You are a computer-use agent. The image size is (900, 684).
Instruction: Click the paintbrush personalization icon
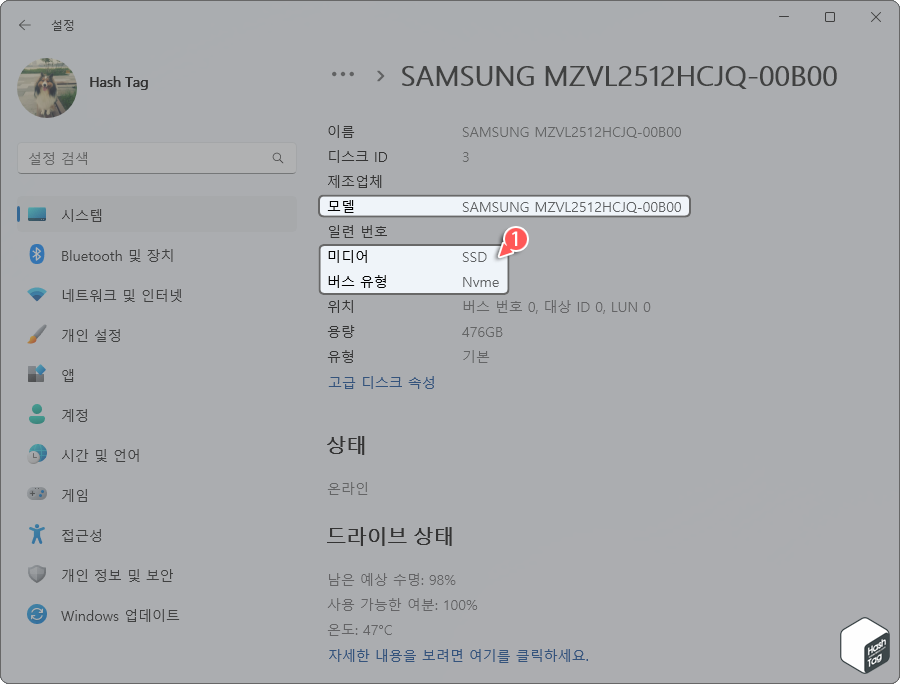pos(37,335)
